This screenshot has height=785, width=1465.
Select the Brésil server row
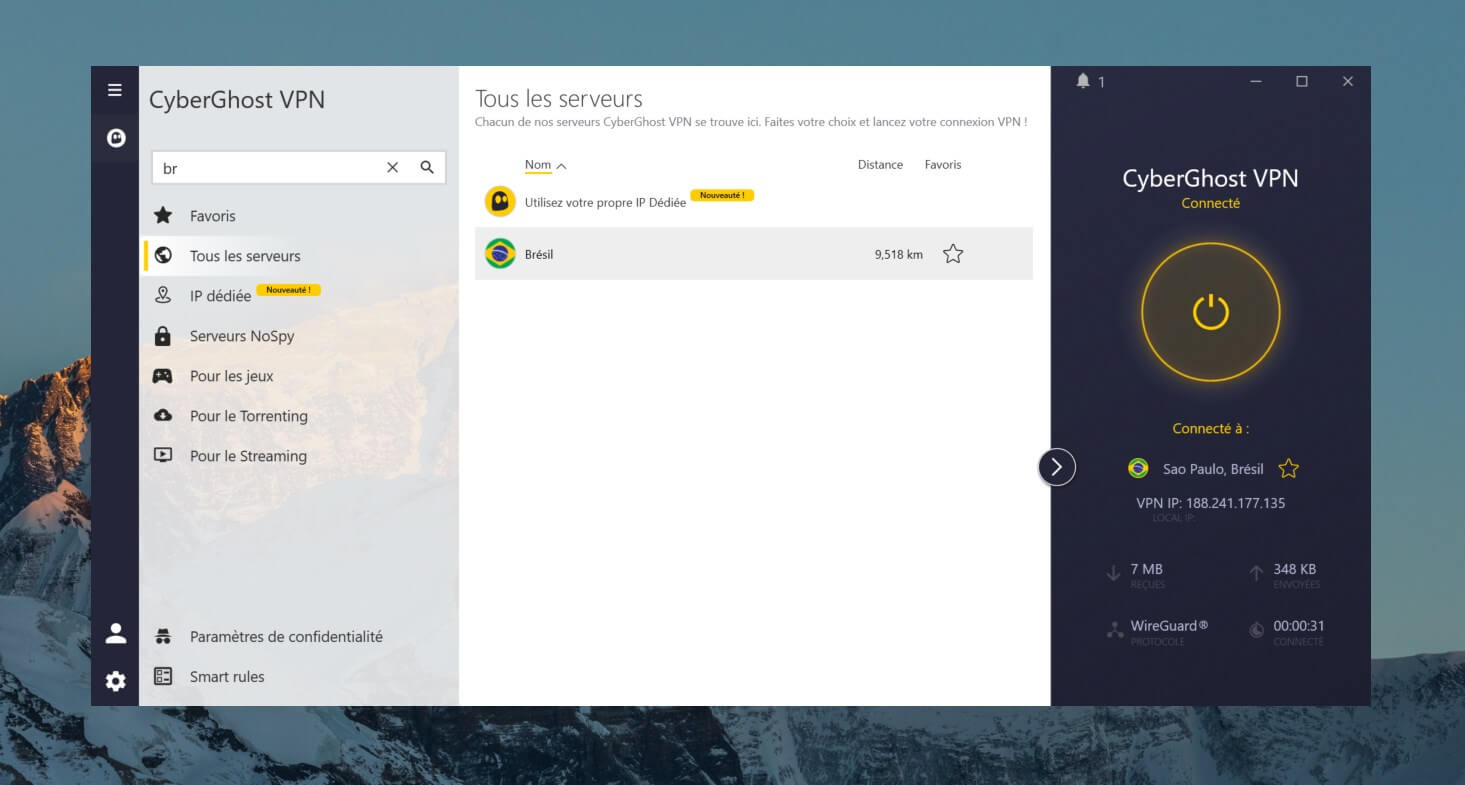click(x=754, y=254)
